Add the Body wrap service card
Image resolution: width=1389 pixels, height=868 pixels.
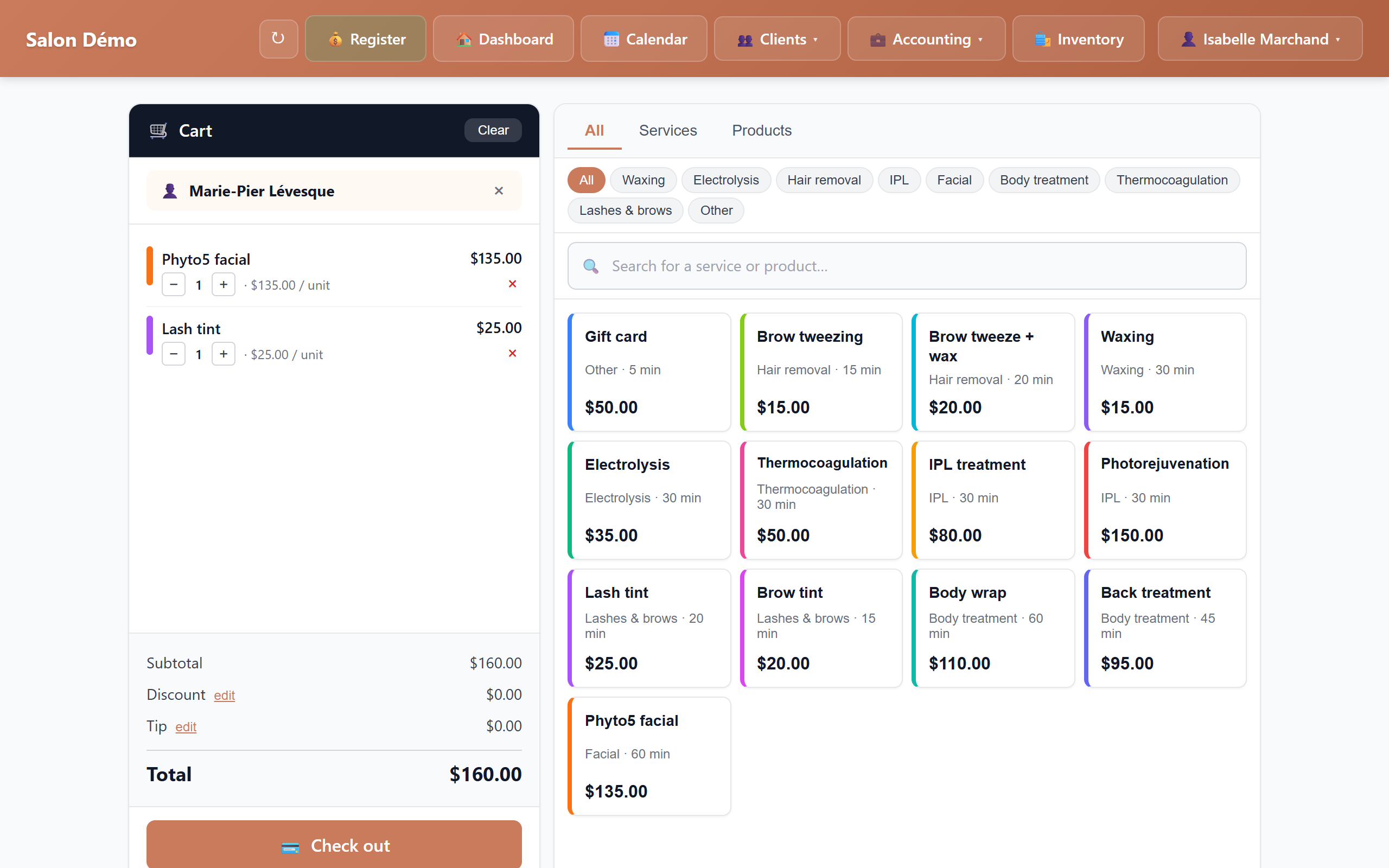tap(993, 628)
